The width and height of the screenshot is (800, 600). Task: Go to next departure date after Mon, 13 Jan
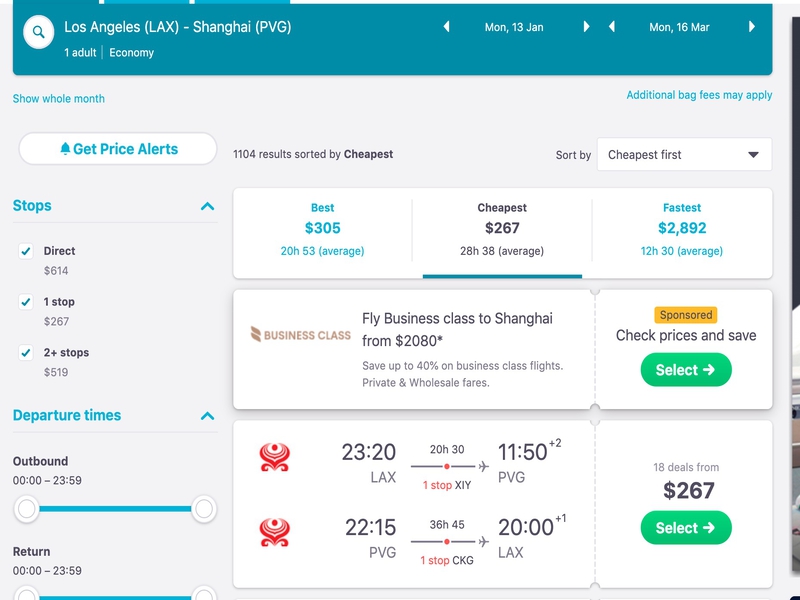pos(586,27)
